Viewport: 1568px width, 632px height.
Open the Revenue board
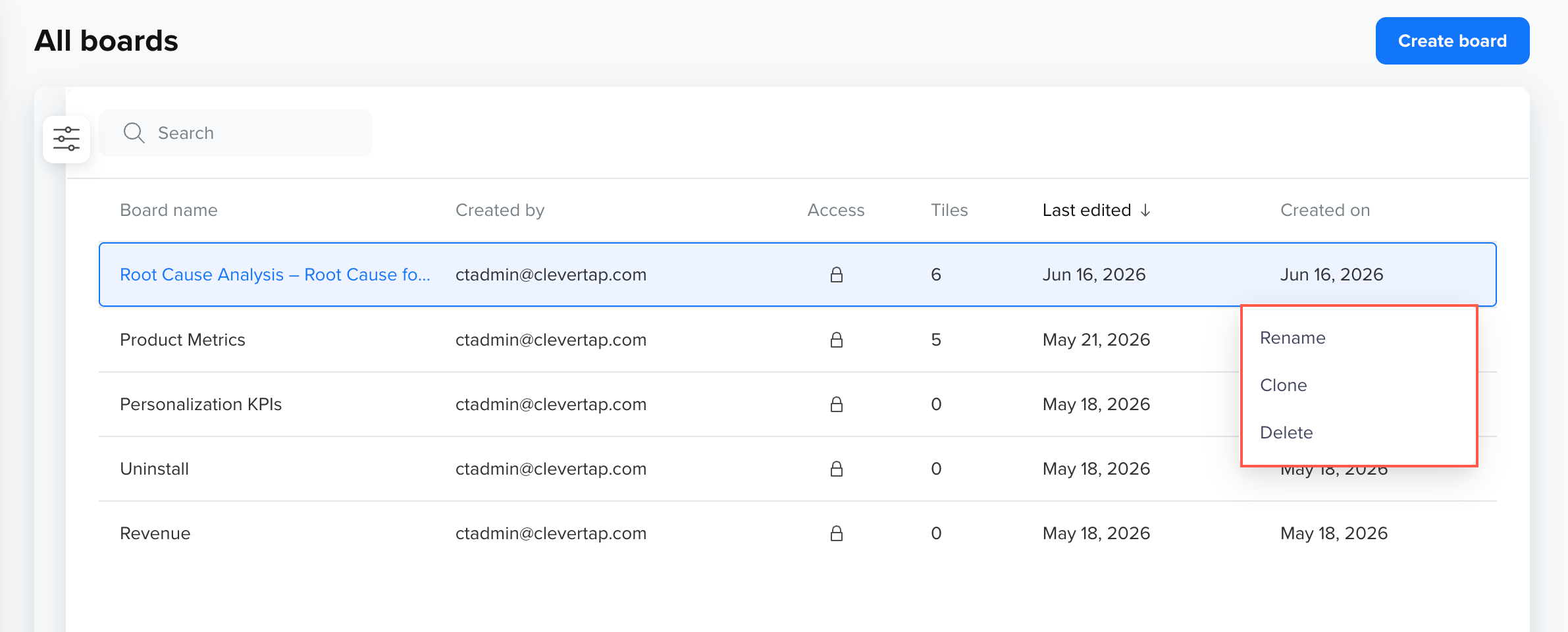(155, 533)
